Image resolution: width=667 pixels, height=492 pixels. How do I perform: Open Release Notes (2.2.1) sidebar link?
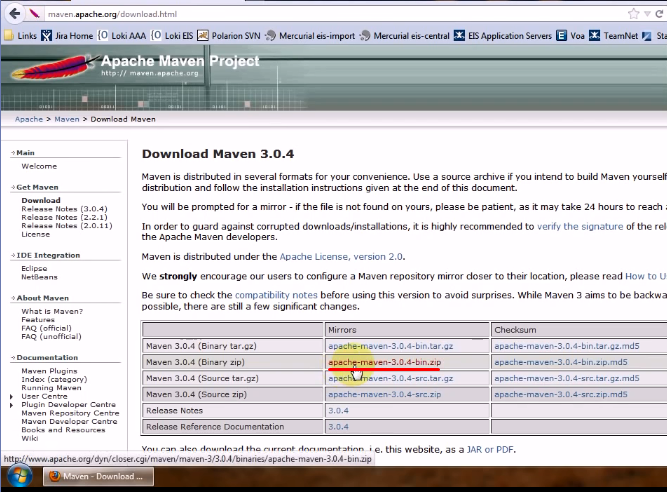point(64,217)
